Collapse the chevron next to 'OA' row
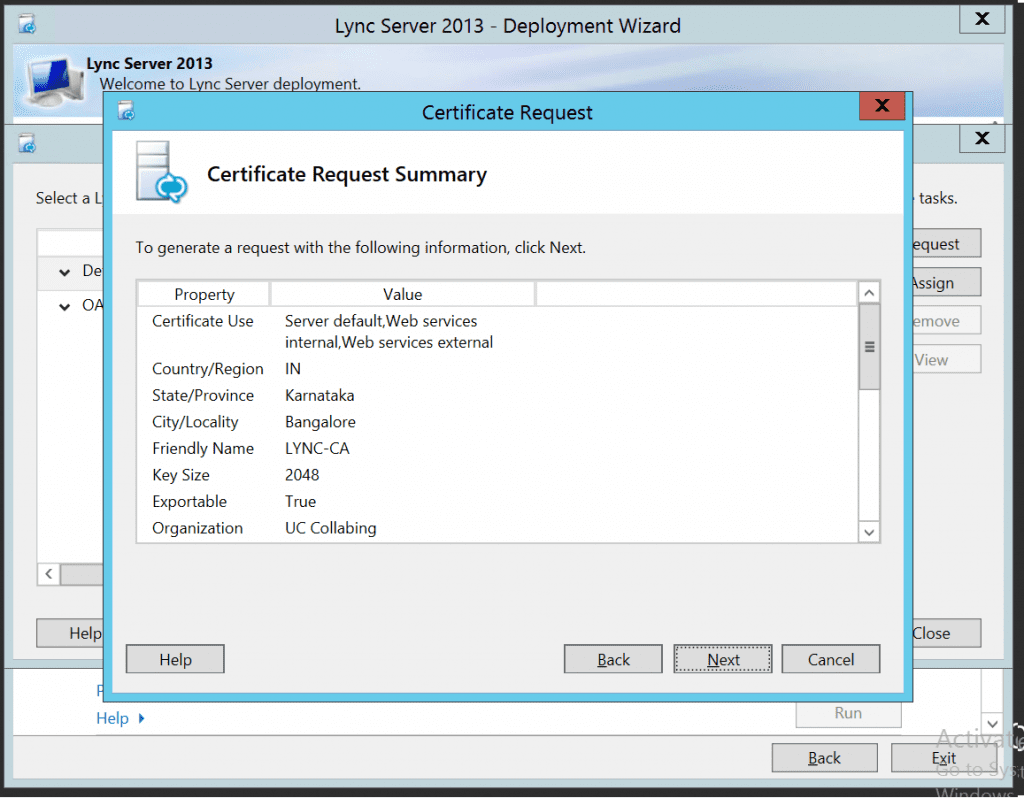This screenshot has width=1024, height=798. pos(65,306)
